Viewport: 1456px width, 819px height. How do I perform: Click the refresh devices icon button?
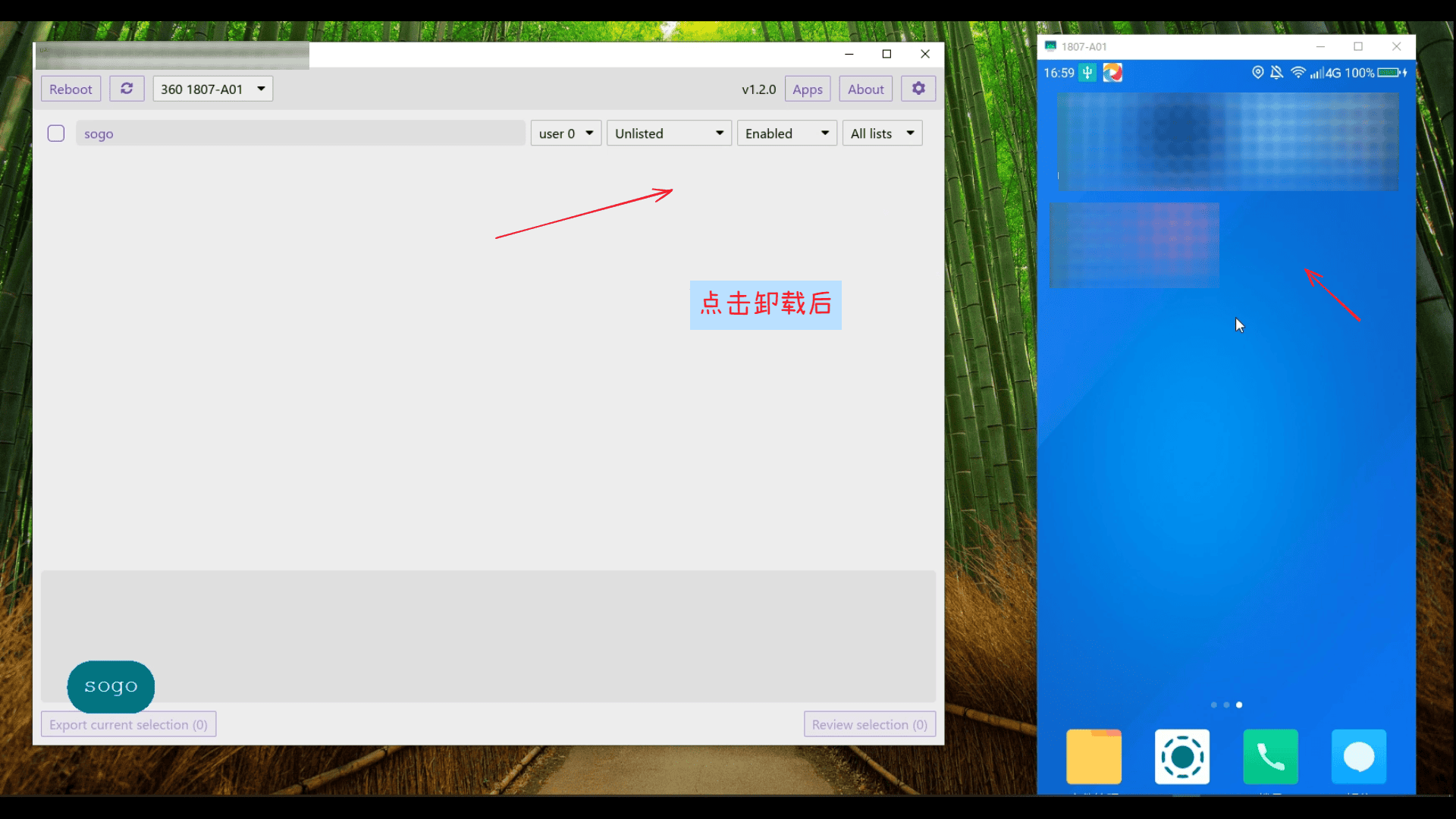(127, 89)
